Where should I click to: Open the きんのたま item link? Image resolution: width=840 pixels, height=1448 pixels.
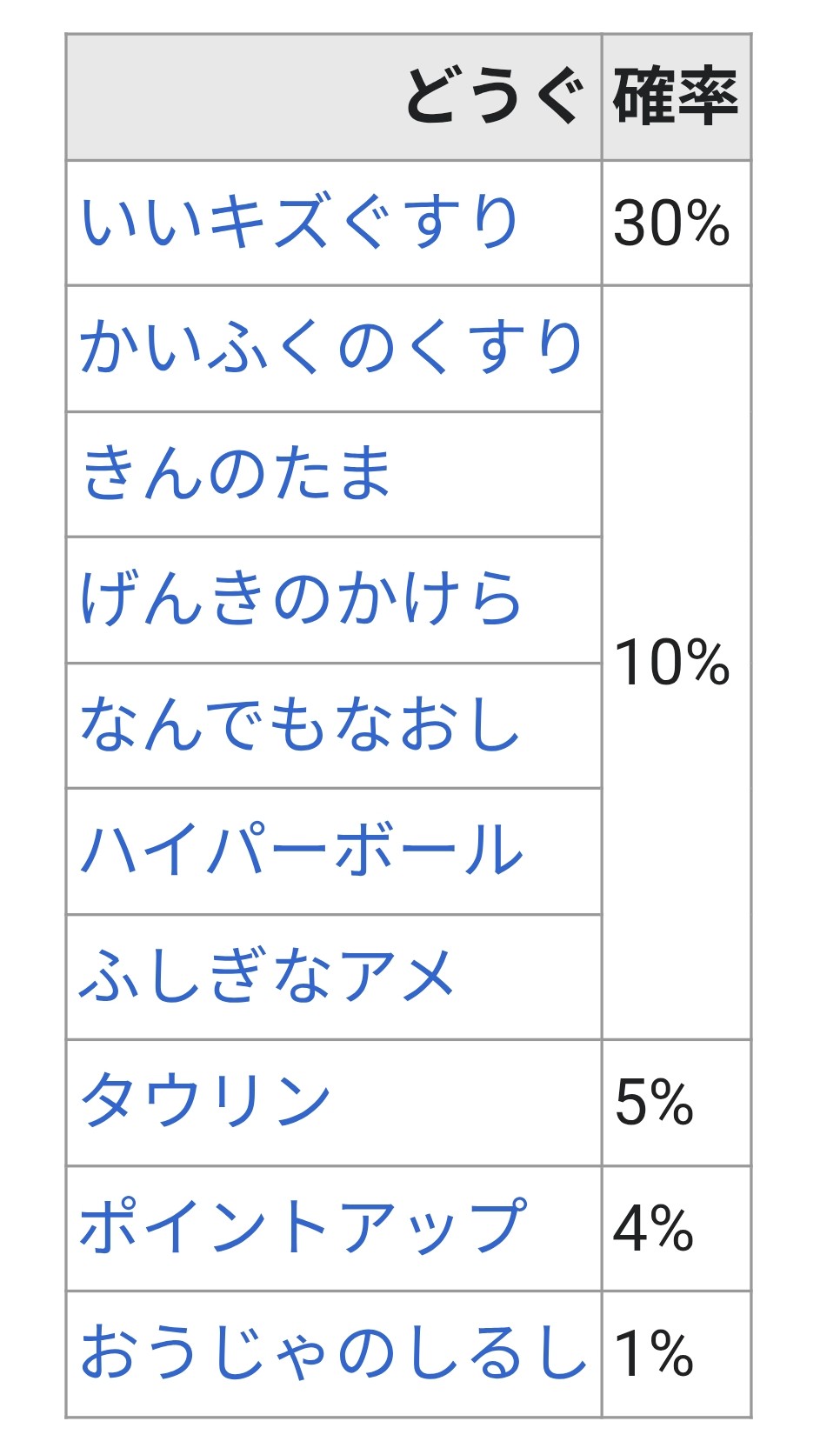pyautogui.click(x=237, y=474)
